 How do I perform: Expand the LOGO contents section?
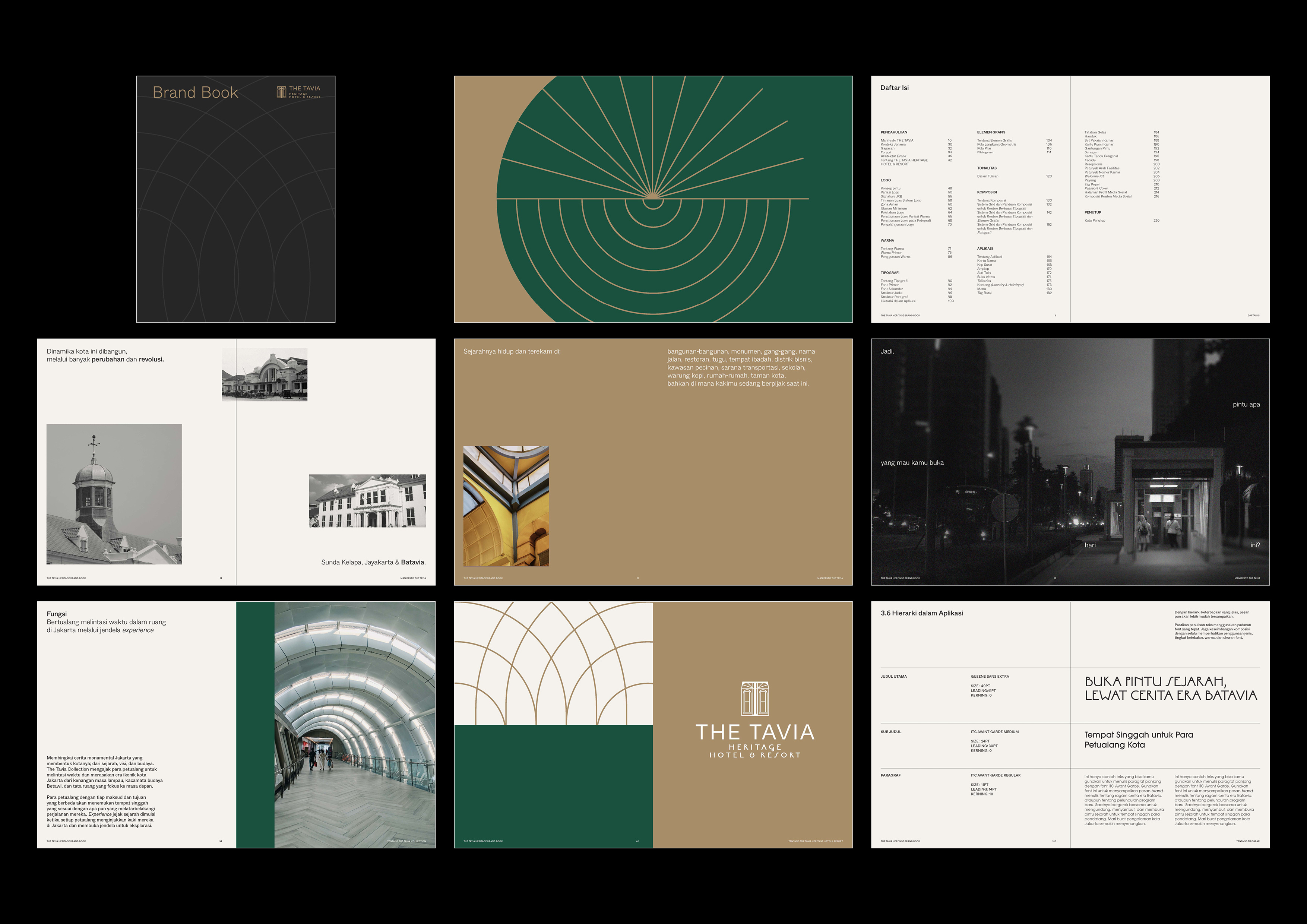886,180
